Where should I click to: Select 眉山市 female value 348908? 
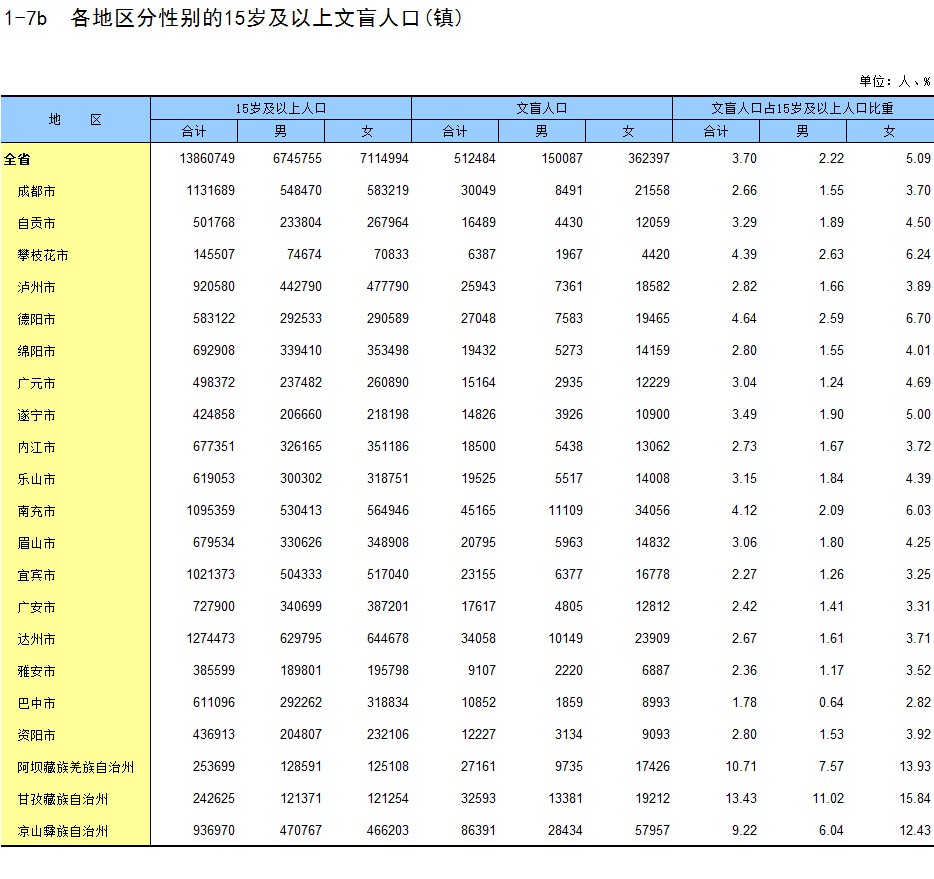388,543
